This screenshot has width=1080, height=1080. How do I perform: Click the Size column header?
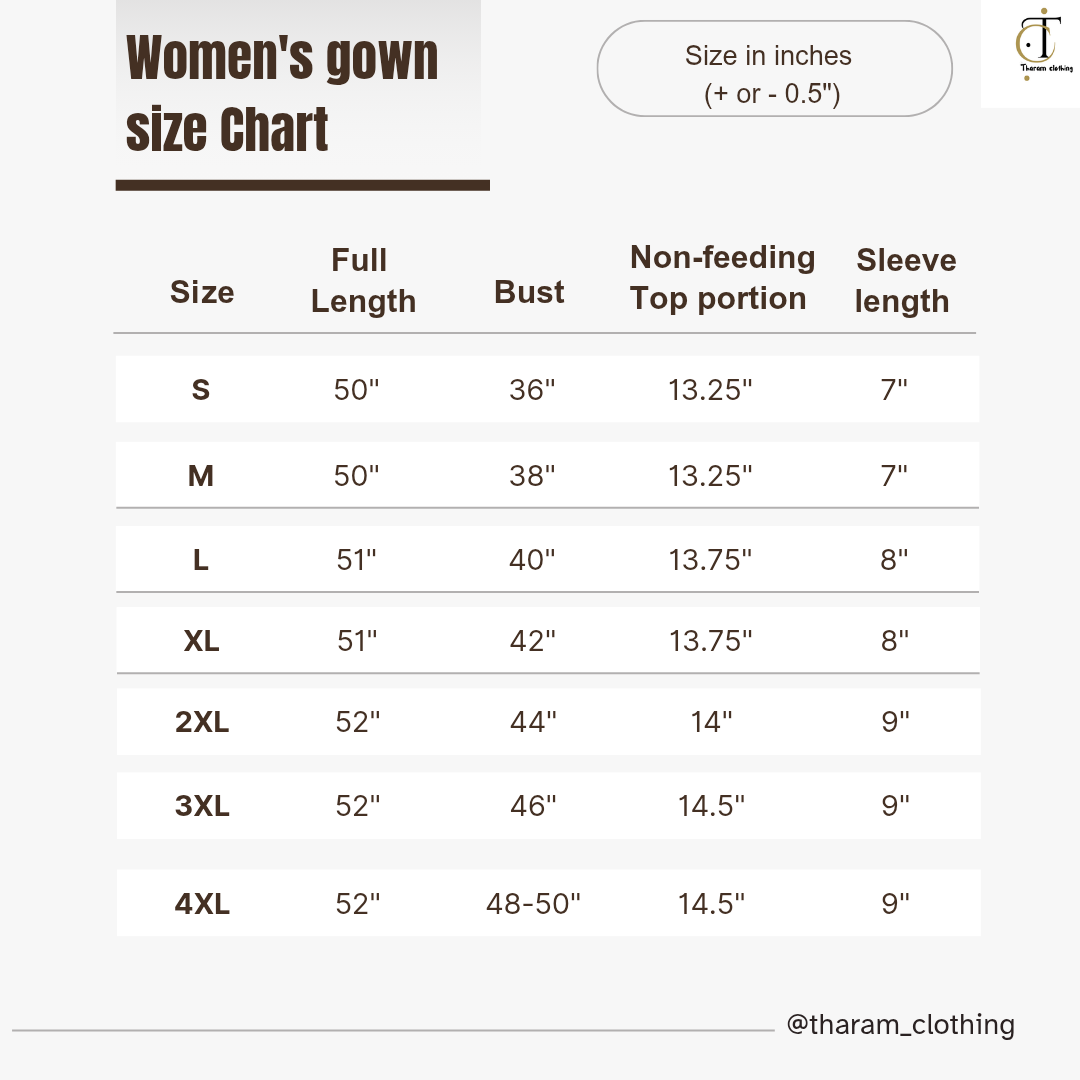[x=202, y=292]
